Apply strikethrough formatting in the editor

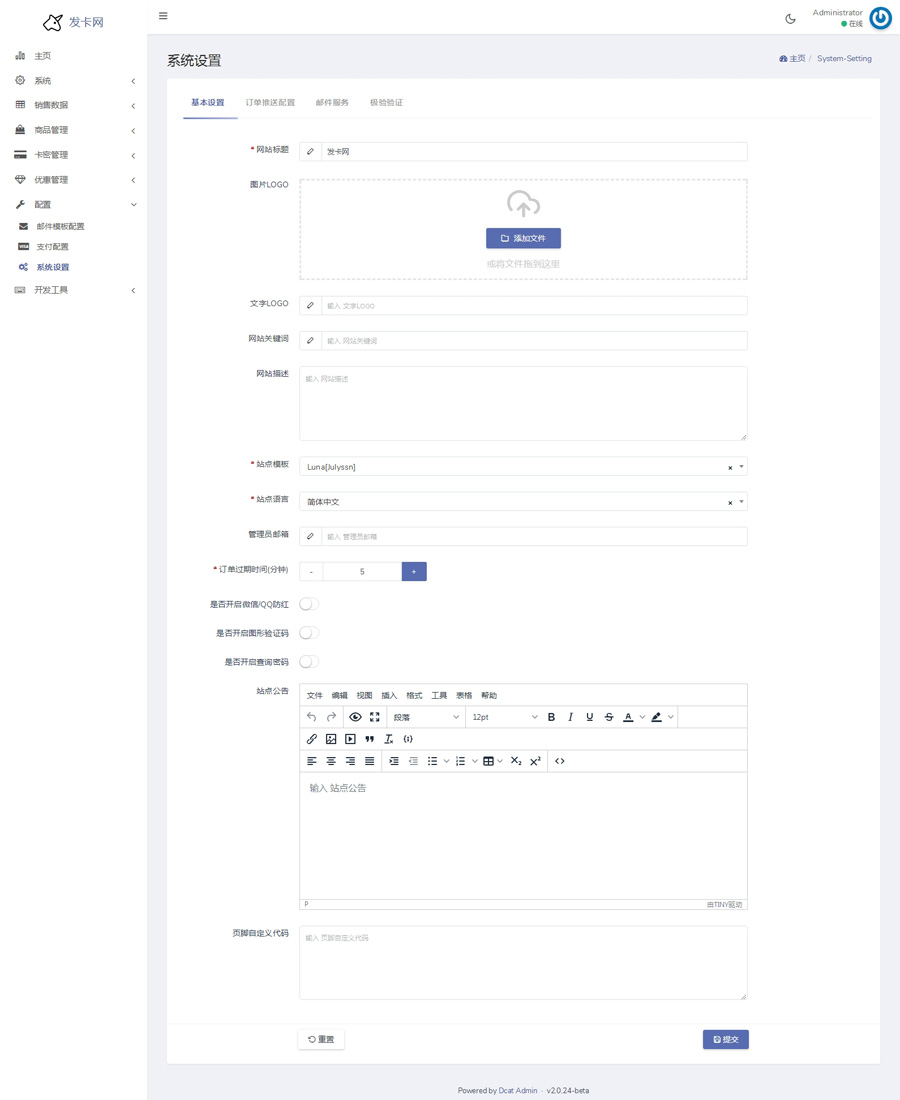tap(608, 717)
